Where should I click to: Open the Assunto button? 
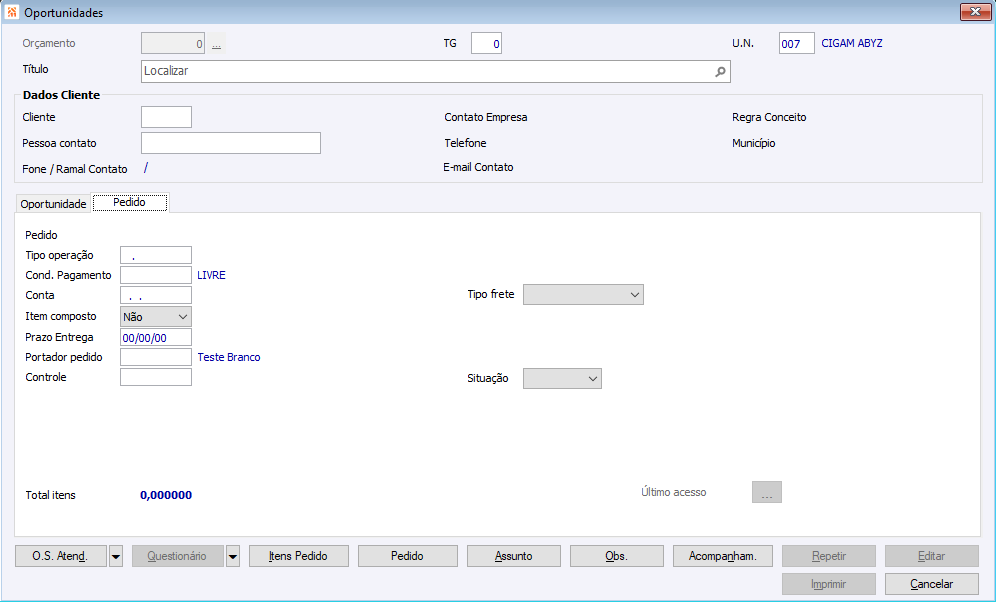tap(514, 556)
